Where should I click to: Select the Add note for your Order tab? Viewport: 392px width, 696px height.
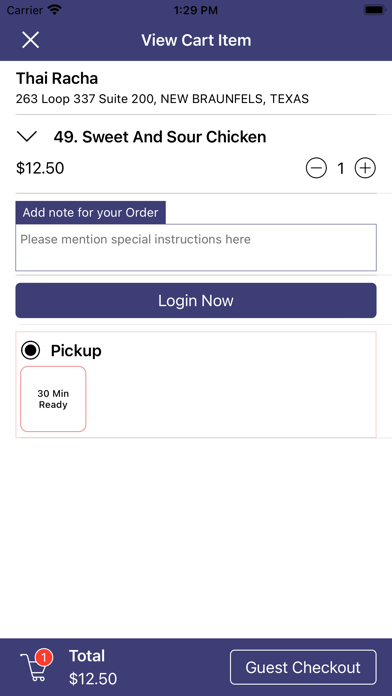pyautogui.click(x=91, y=213)
